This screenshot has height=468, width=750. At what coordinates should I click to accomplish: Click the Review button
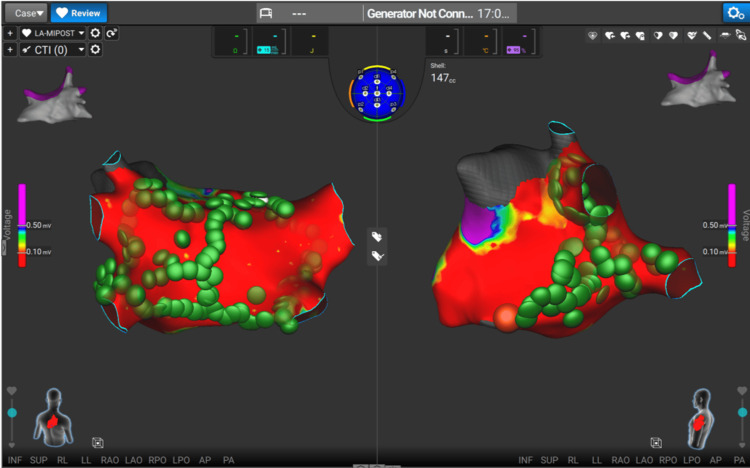79,13
